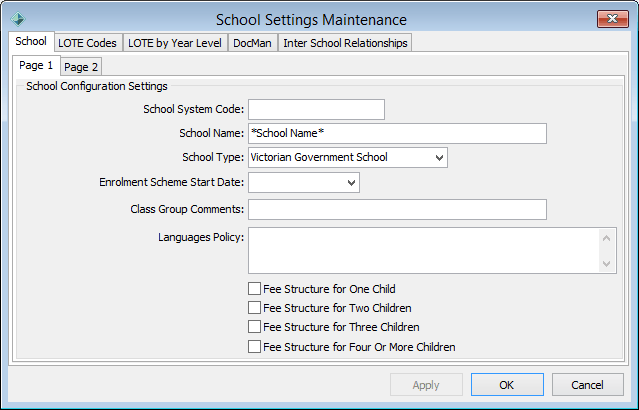
Task: Click the Apply button
Action: point(426,385)
